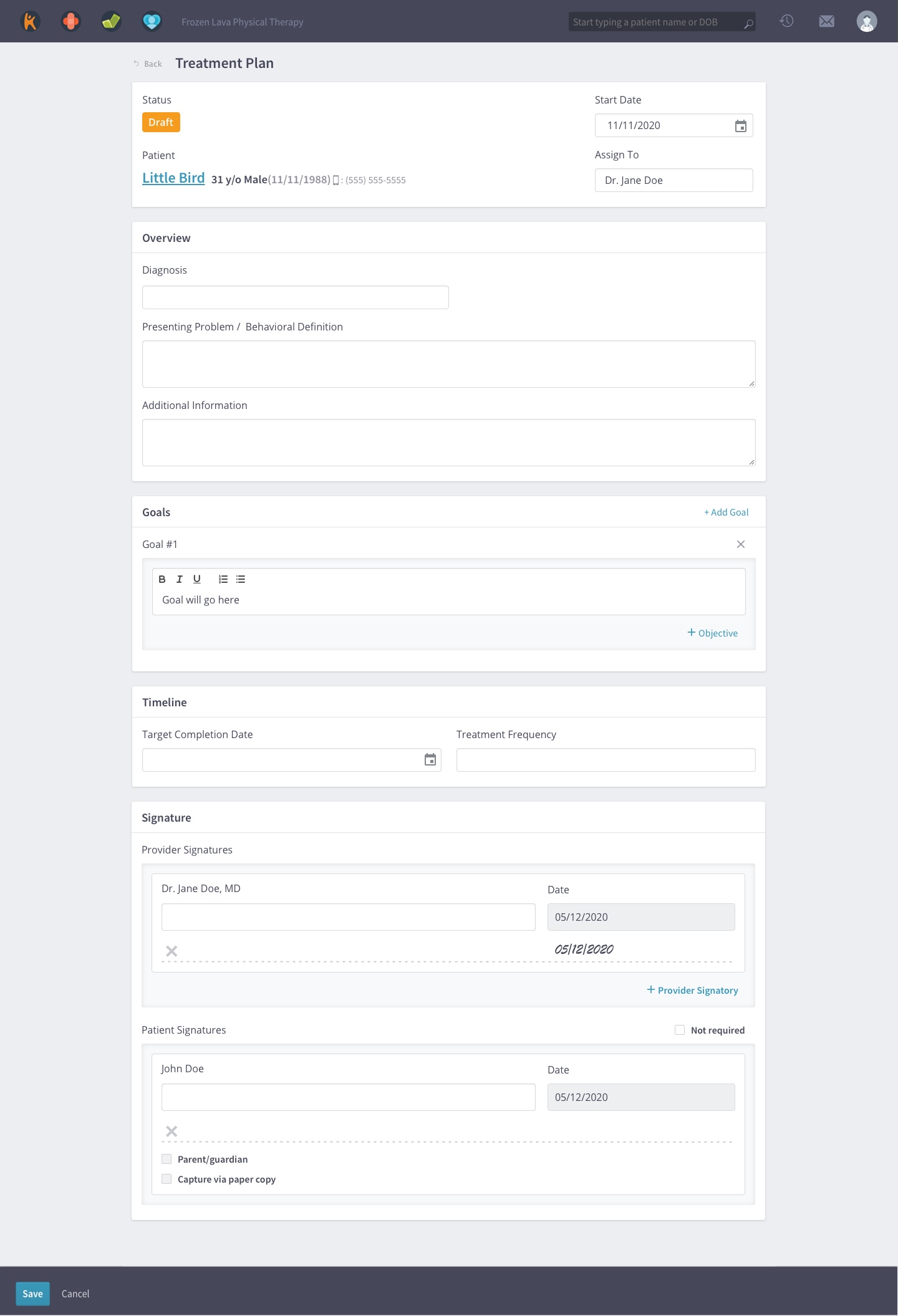Remove Goal #1 with the X icon

[x=740, y=544]
